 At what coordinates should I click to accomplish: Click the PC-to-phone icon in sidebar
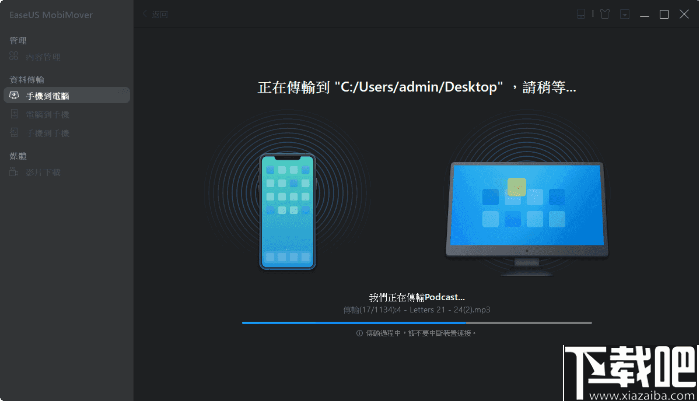pyautogui.click(x=14, y=114)
